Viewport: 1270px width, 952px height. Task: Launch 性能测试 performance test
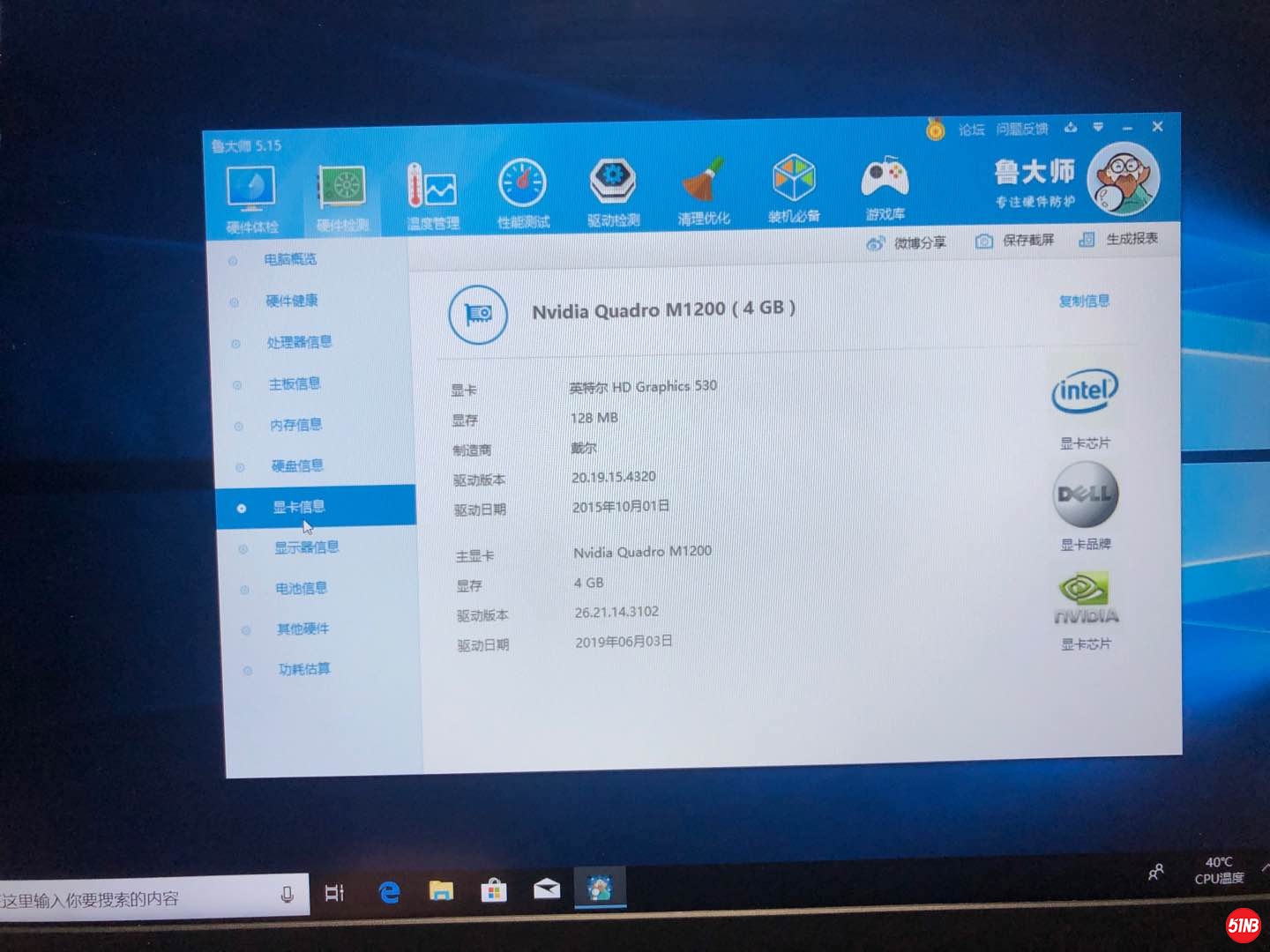522,190
